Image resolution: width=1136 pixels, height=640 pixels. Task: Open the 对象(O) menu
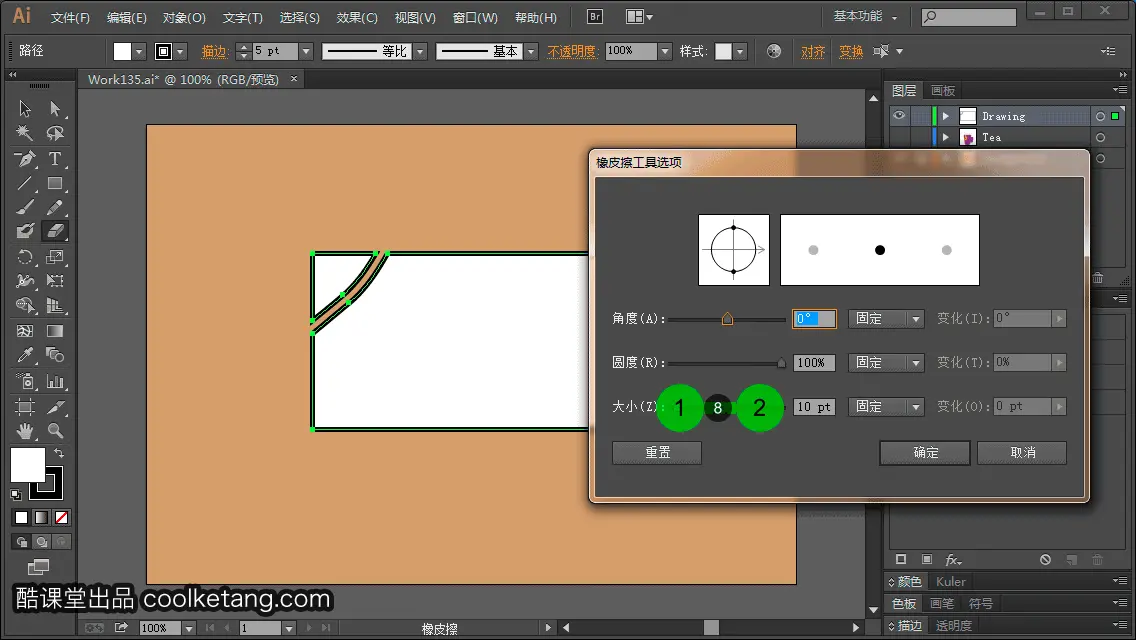click(184, 17)
